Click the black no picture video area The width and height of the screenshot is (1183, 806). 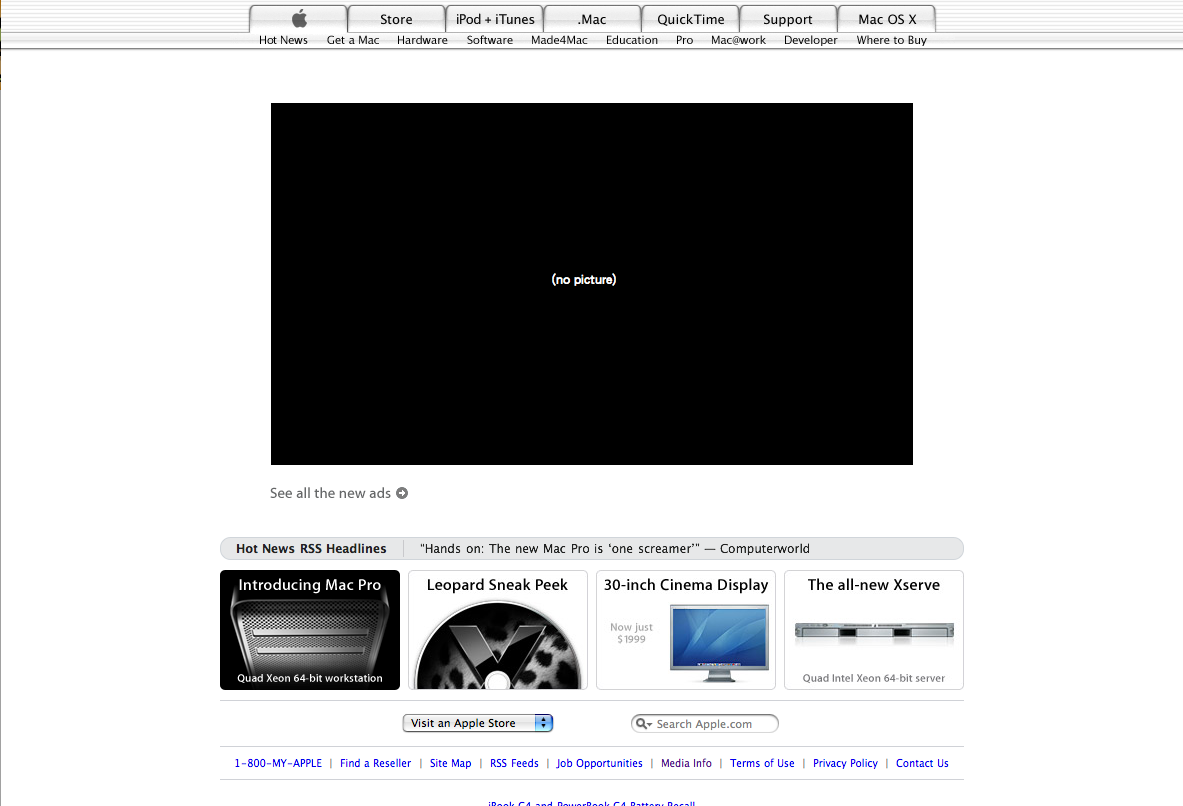592,284
